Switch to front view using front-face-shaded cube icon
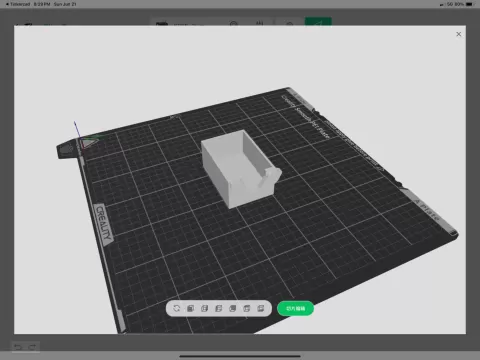This screenshot has width=480, height=360. (190, 308)
